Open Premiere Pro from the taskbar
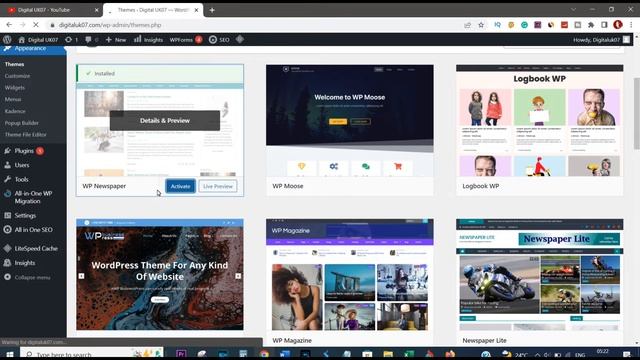This screenshot has height=360, width=640. tap(181, 354)
